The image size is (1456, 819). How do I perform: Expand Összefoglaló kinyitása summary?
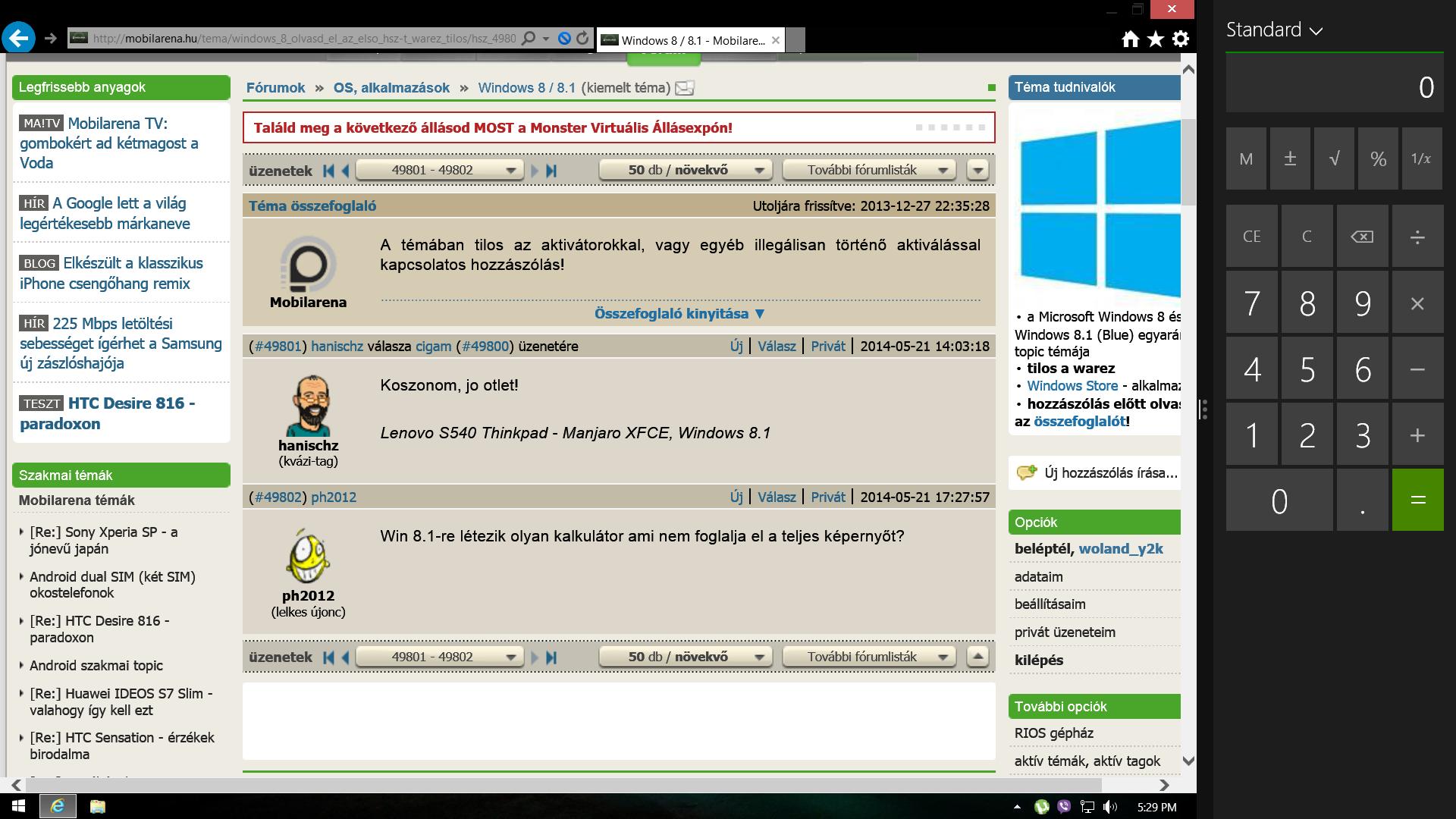(x=679, y=314)
